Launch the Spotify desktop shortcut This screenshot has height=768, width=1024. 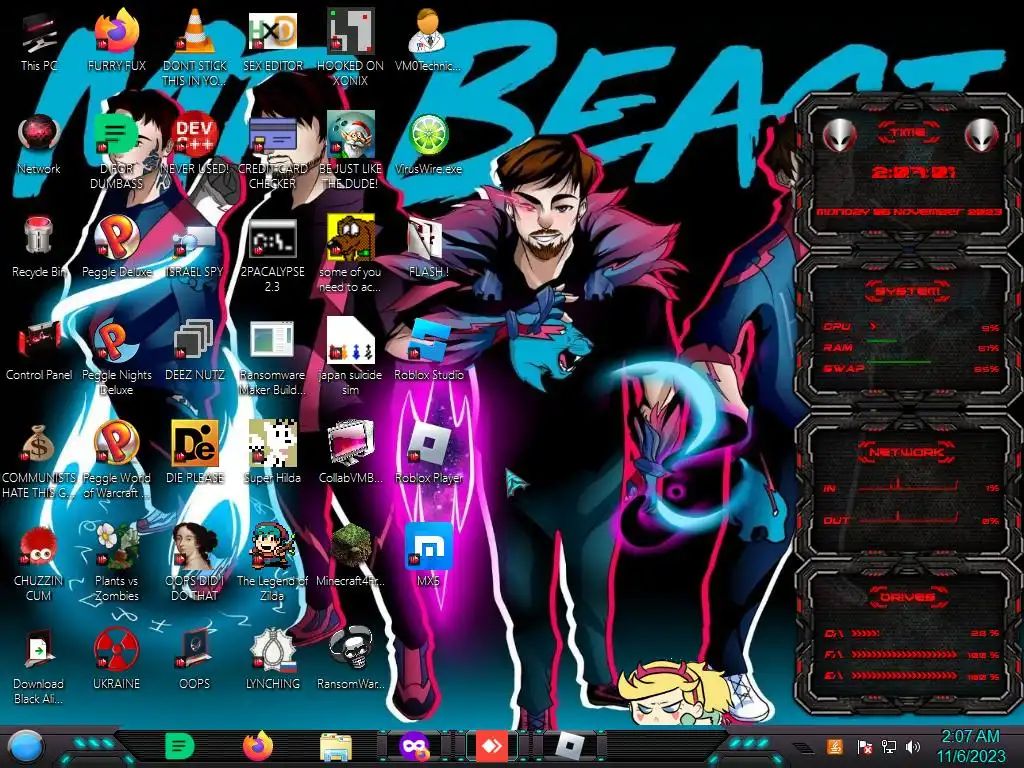point(117,135)
